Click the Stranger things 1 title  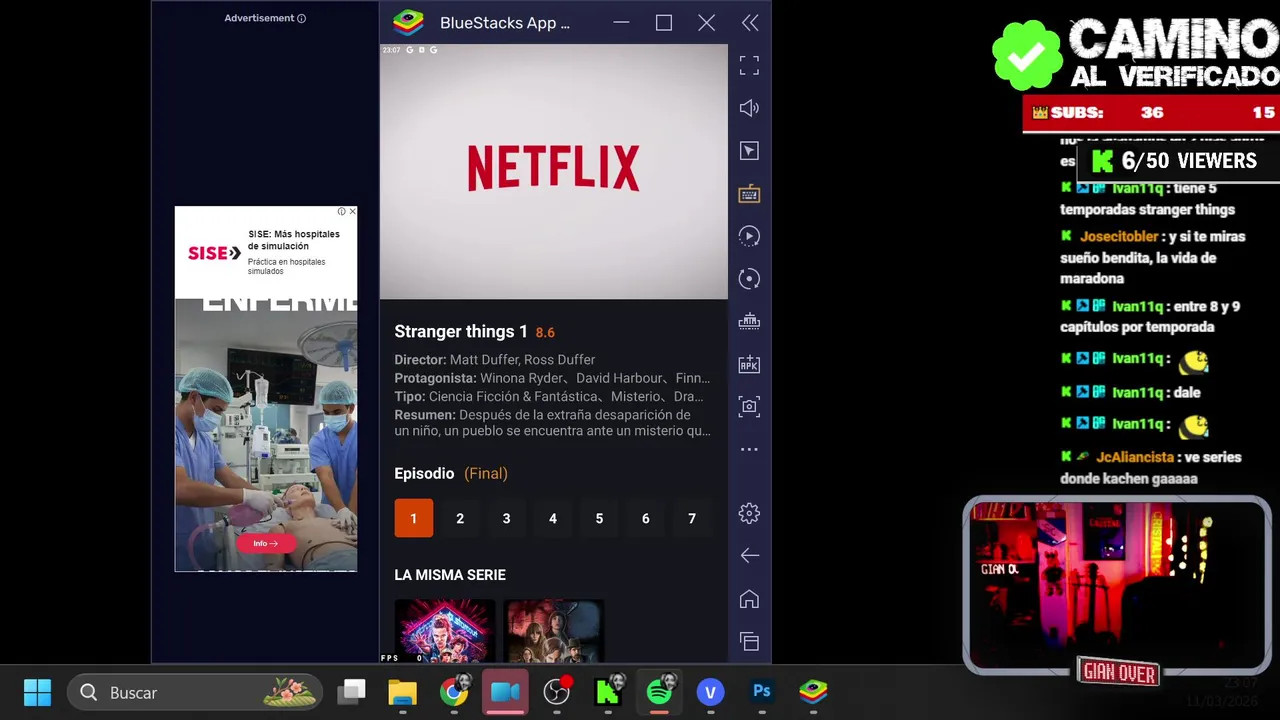[x=461, y=331]
